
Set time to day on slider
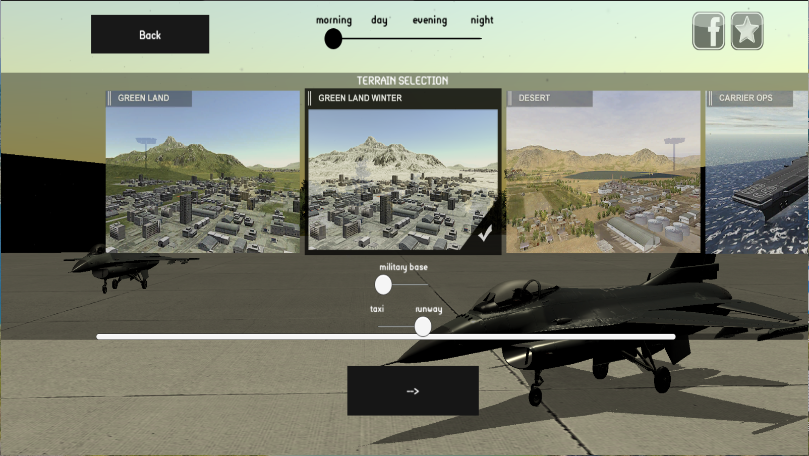pyautogui.click(x=380, y=38)
